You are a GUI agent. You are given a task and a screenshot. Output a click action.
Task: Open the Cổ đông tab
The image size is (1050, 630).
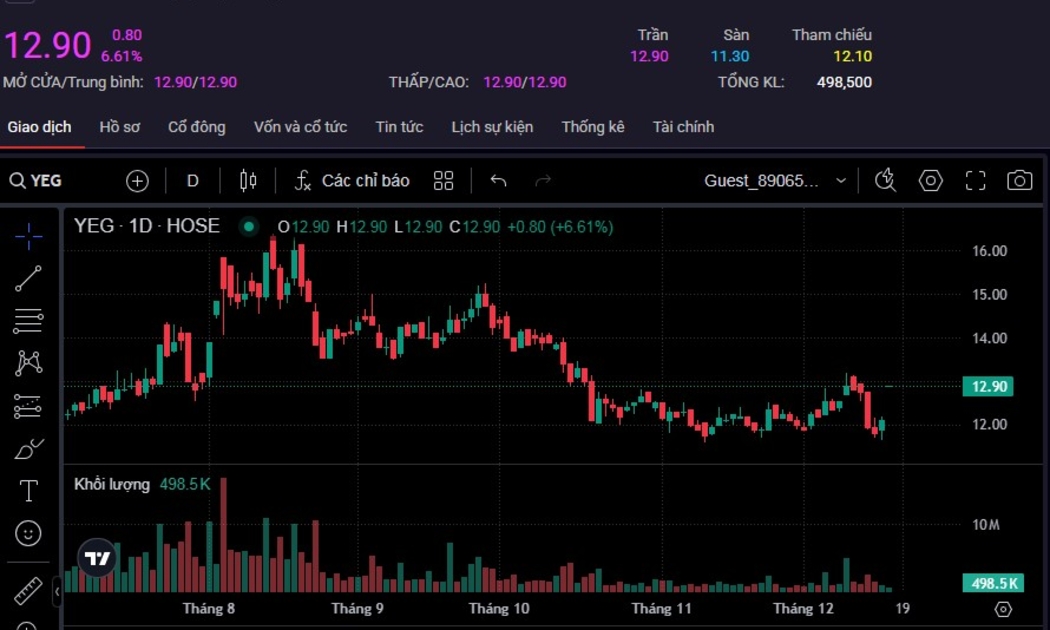(x=196, y=127)
